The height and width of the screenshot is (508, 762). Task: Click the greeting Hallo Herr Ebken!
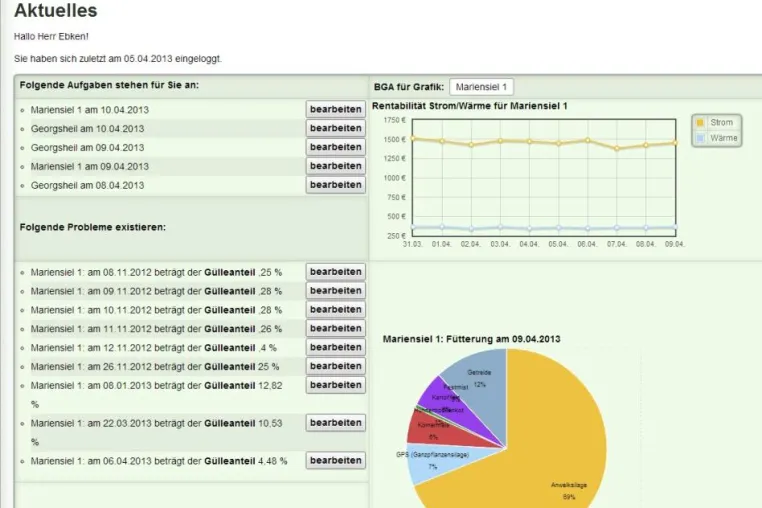[51, 36]
